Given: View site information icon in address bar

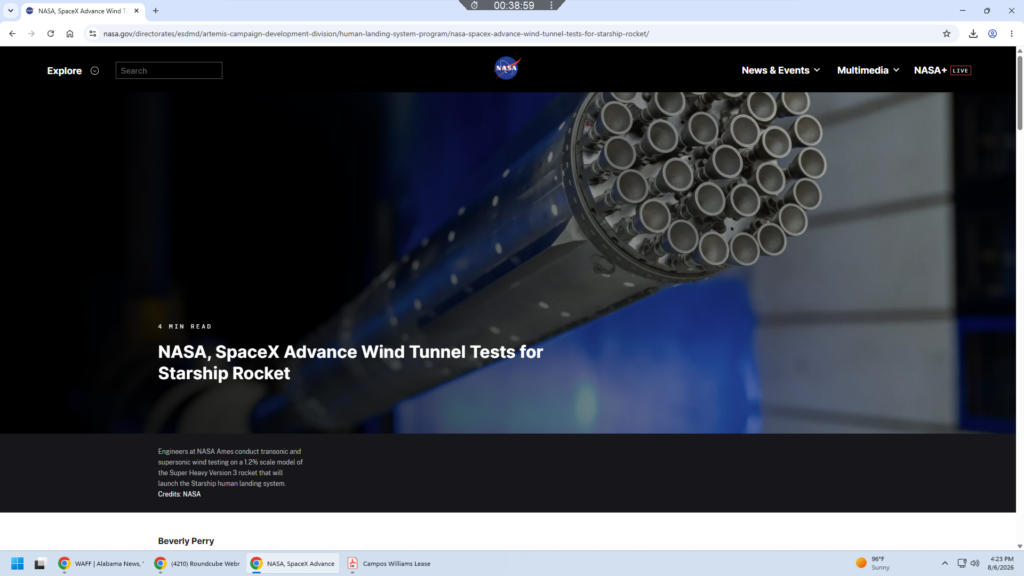Looking at the screenshot, I should 93,33.
